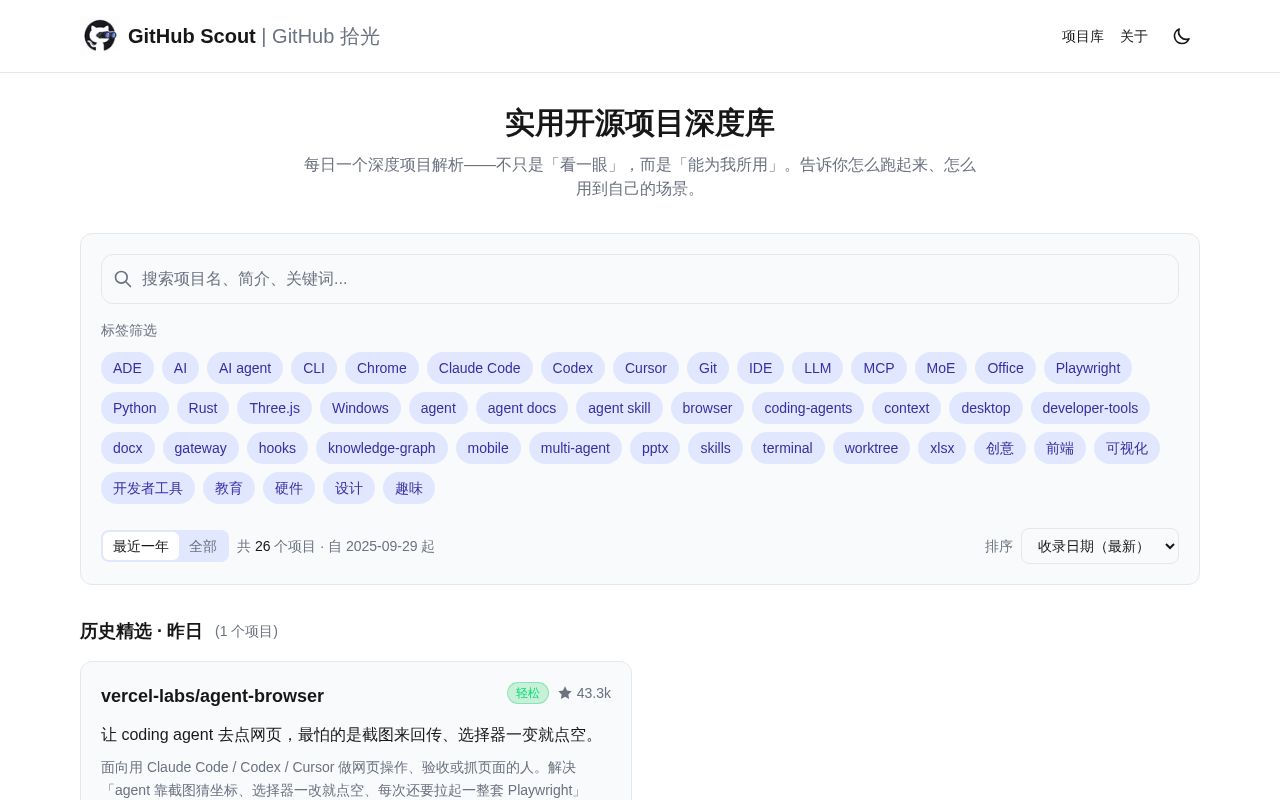Viewport: 1280px width, 800px height.
Task: Toggle dark mode moon icon
Action: [x=1182, y=36]
